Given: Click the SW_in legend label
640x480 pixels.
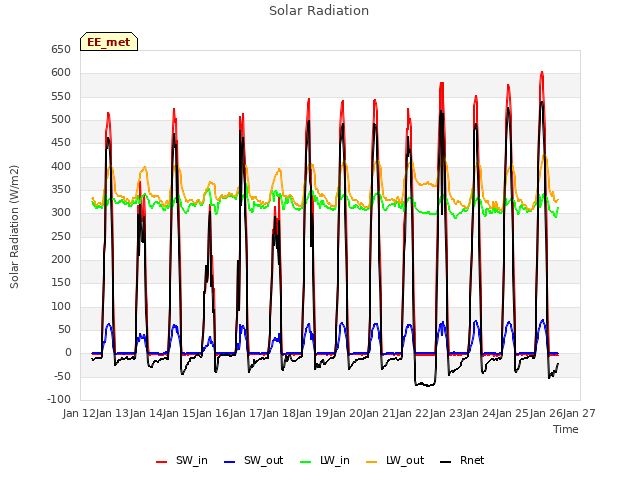Looking at the screenshot, I should (191, 460).
